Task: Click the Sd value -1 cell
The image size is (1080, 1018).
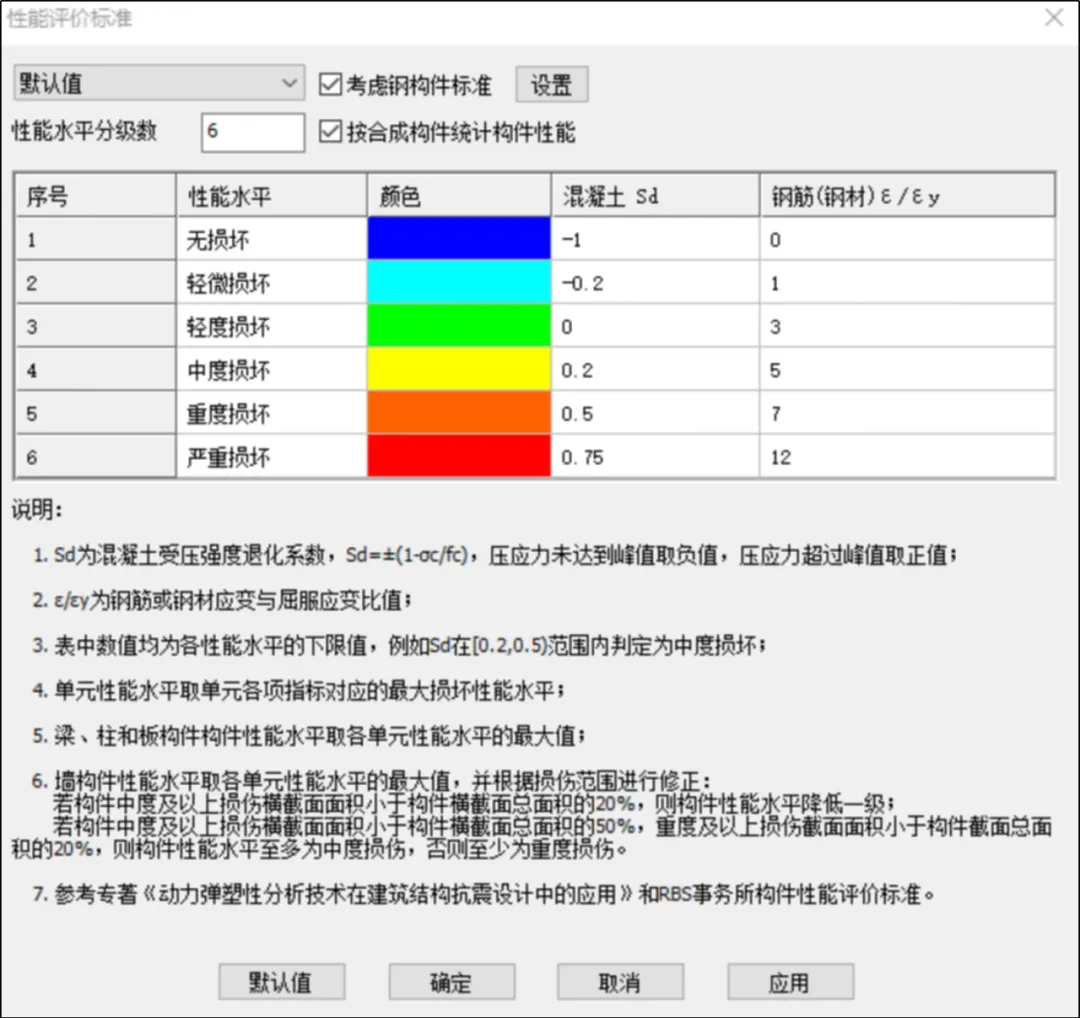Action: click(x=655, y=239)
